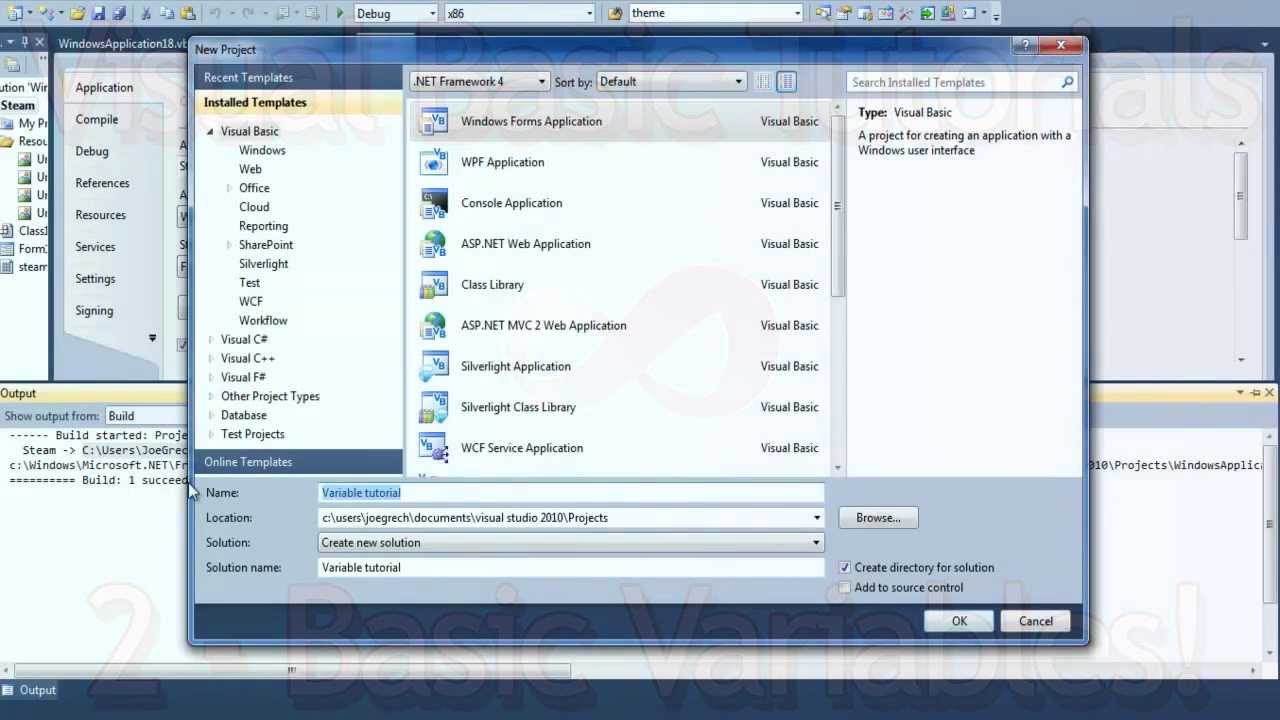
Task: Open the Solution Explorer toolbar icon
Action: click(823, 13)
